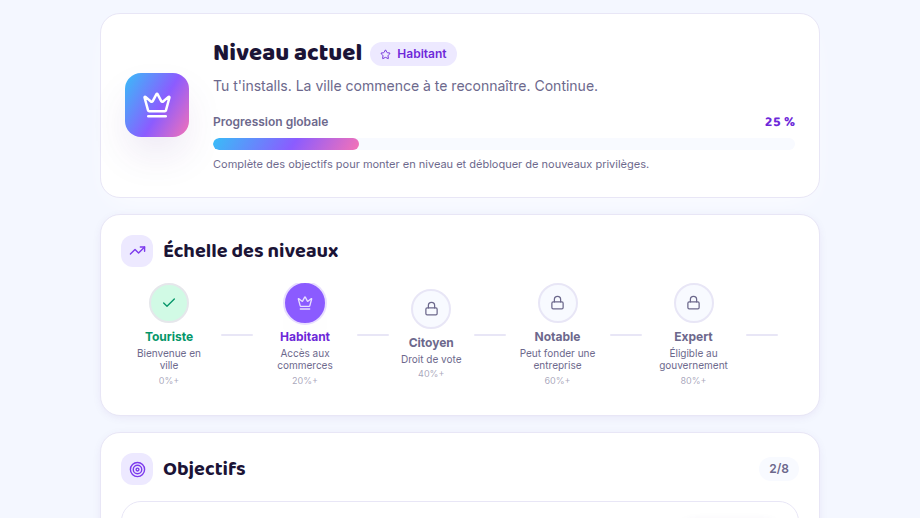Click the 'Droit de vote' description
The height and width of the screenshot is (518, 920).
pos(431,359)
